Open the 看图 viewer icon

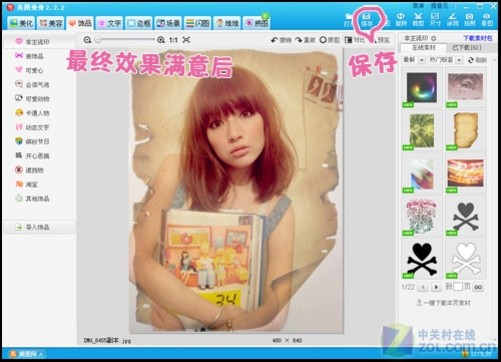coord(487,20)
